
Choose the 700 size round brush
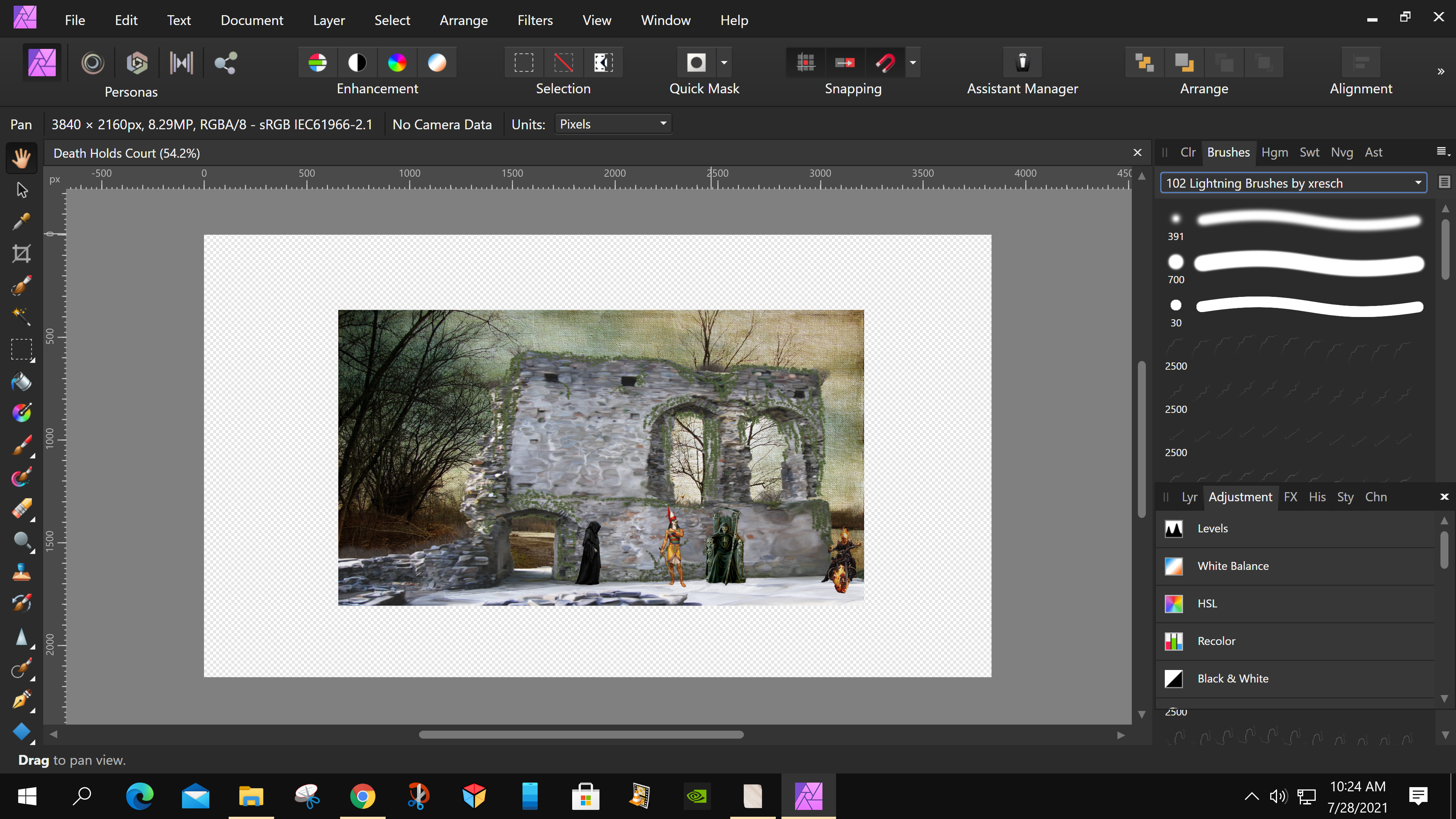[x=1295, y=268]
